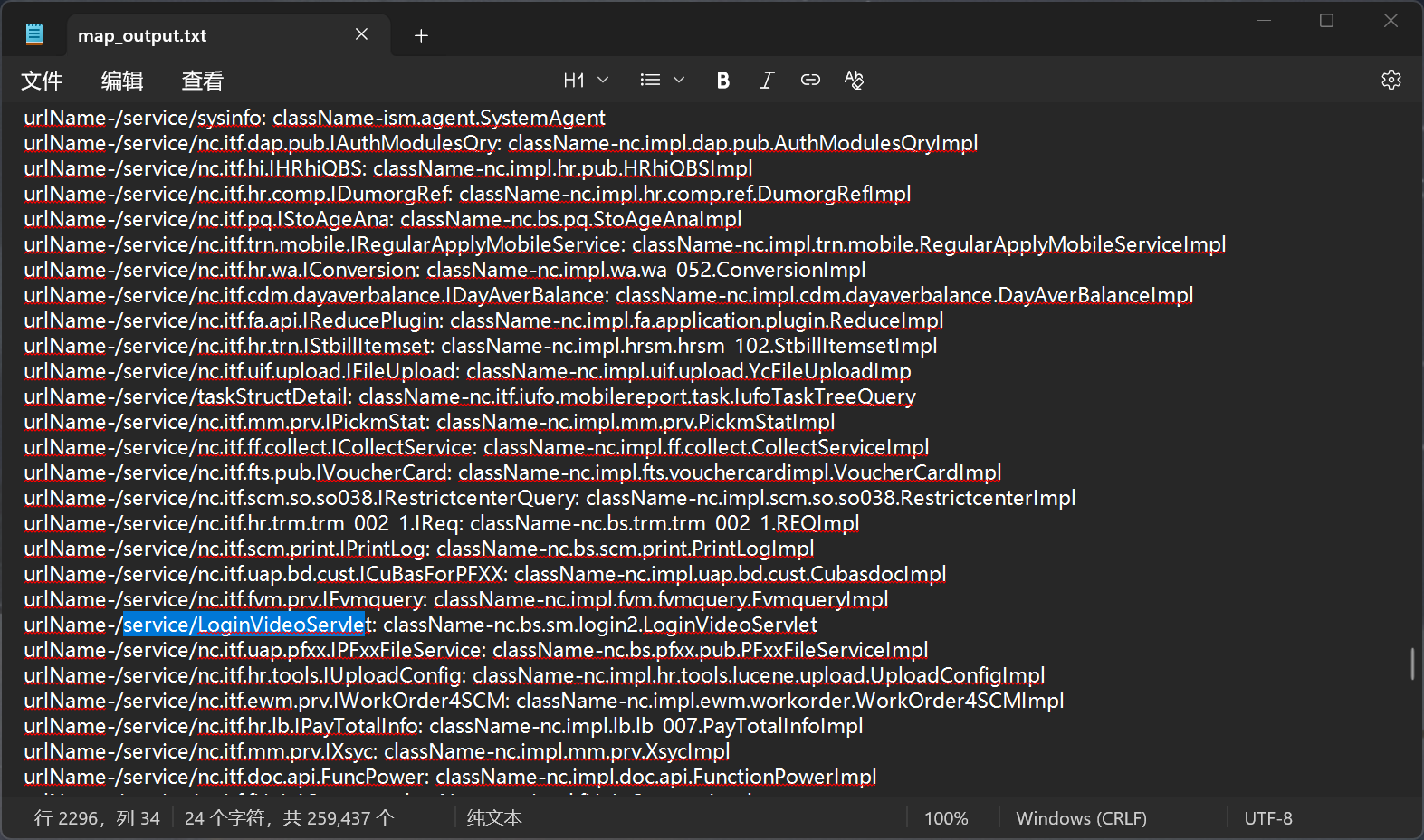Click the FvmqueryImpl line
The height and width of the screenshot is (840, 1424).
(456, 599)
